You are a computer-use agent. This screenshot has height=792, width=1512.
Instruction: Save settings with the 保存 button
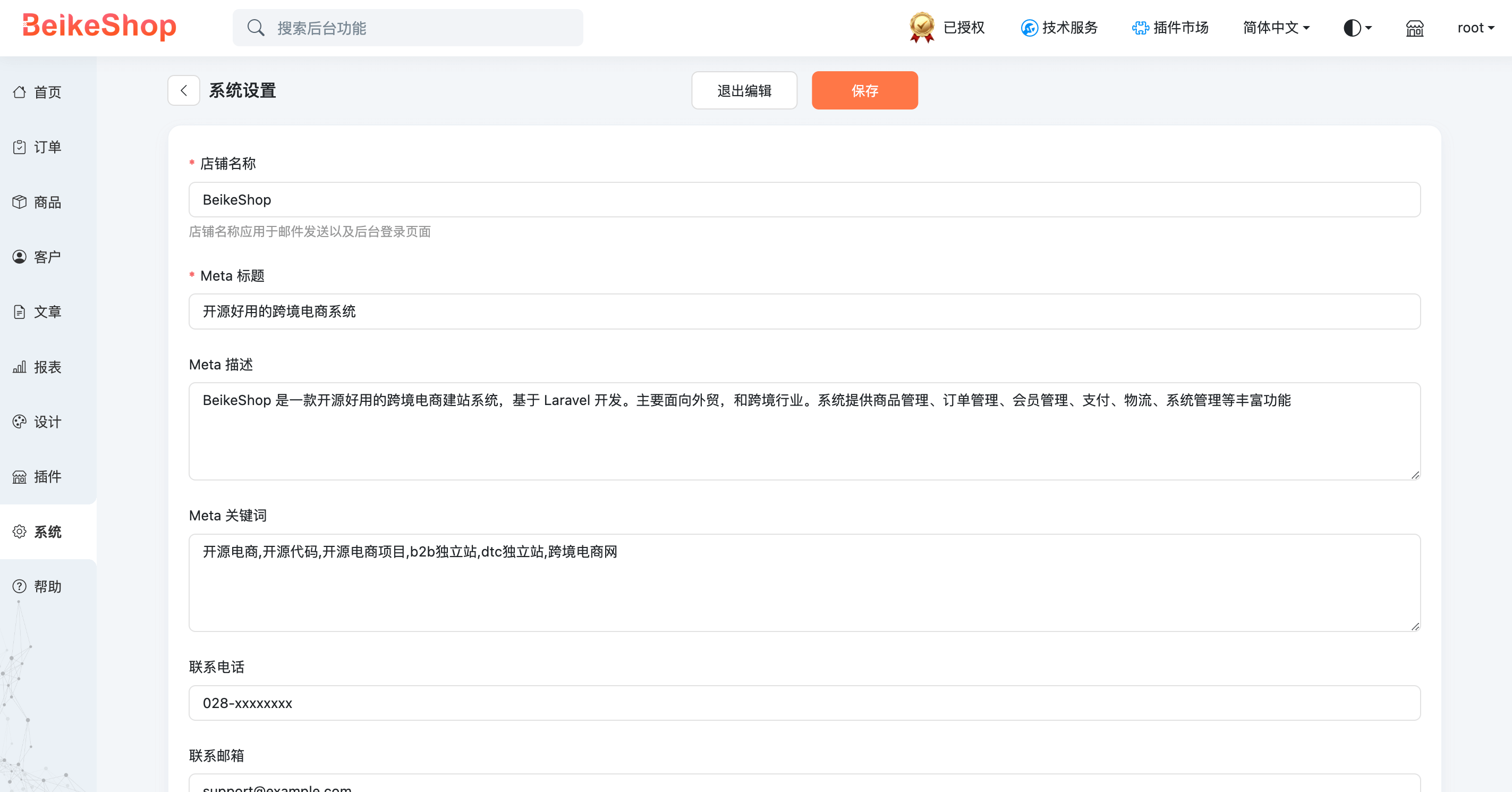pyautogui.click(x=864, y=90)
